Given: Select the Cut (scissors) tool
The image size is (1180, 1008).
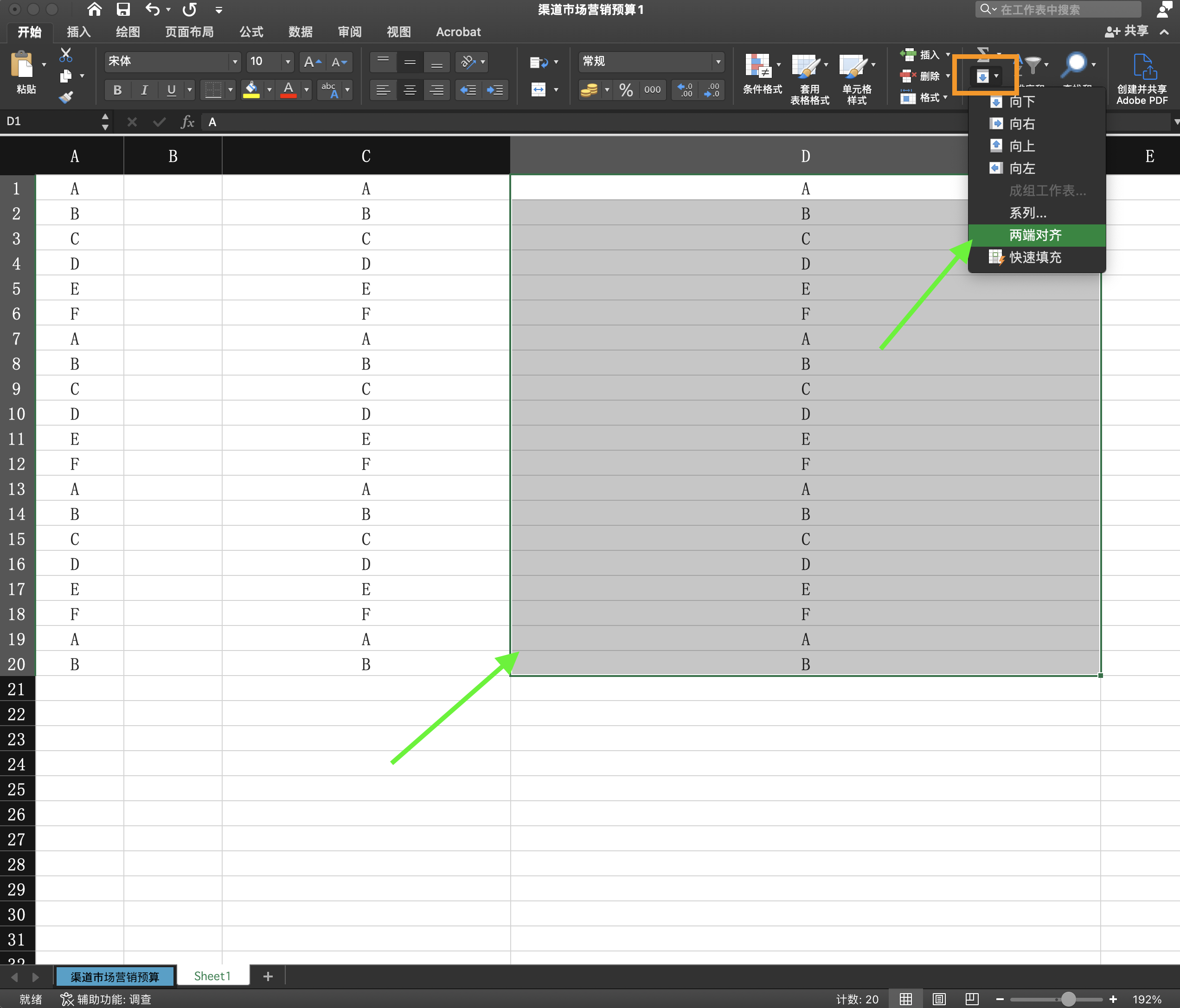Looking at the screenshot, I should [65, 55].
